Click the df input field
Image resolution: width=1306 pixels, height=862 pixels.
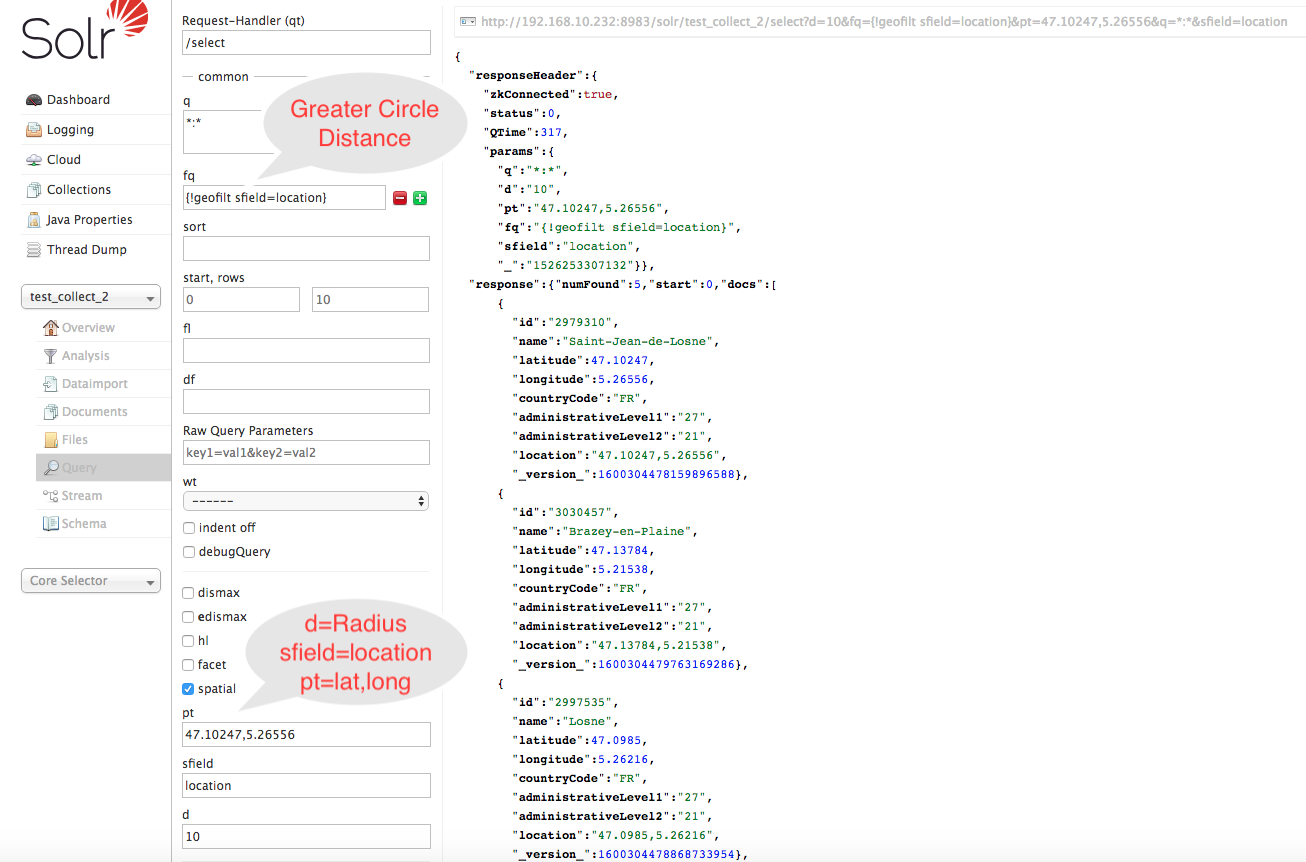306,402
